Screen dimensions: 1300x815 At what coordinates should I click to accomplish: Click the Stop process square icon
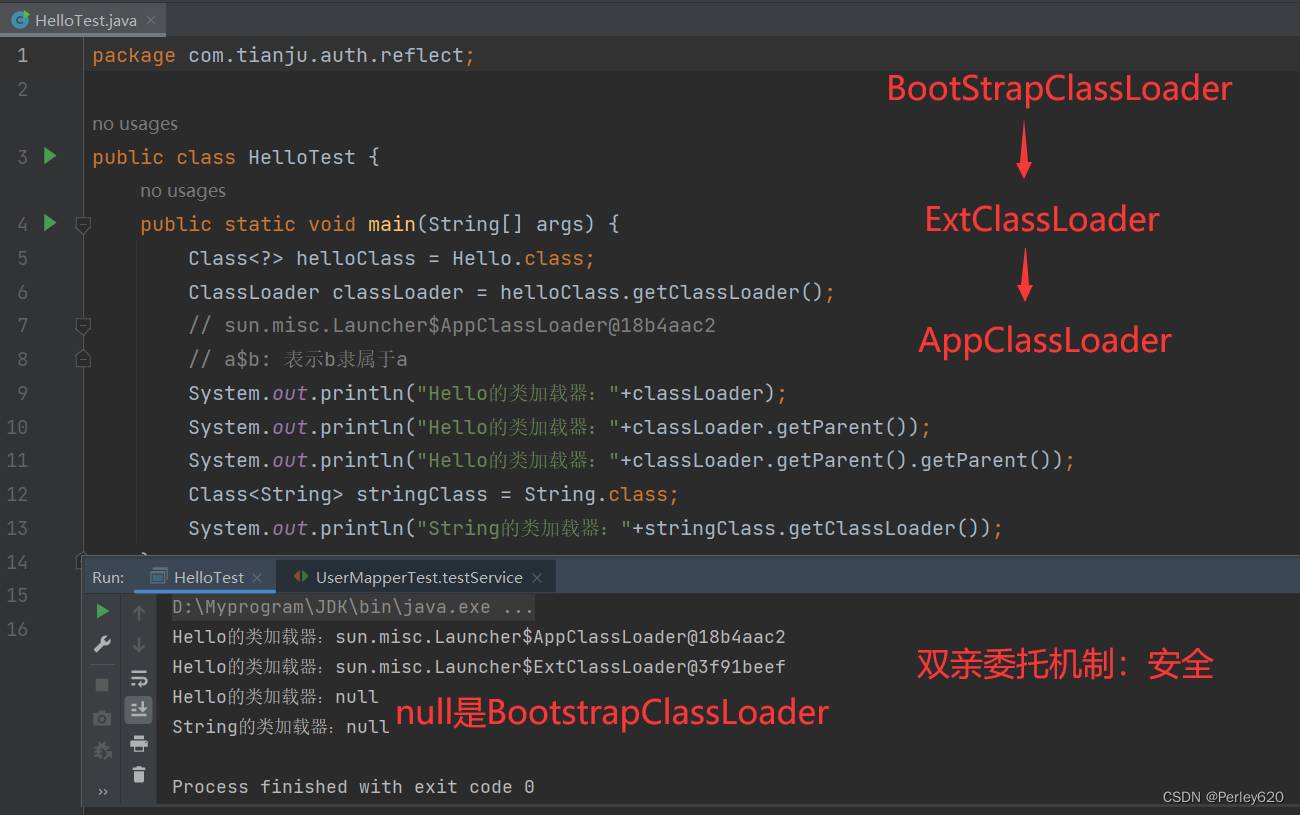tap(102, 685)
